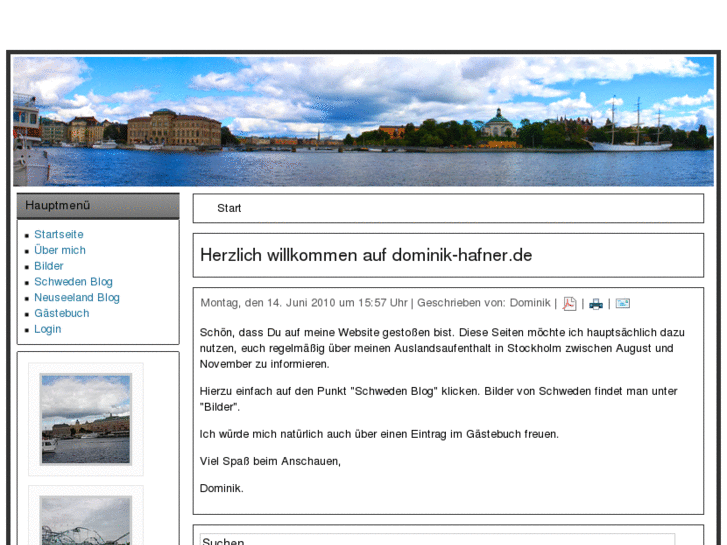Click the email envelope icon
The height and width of the screenshot is (545, 727).
622,304
